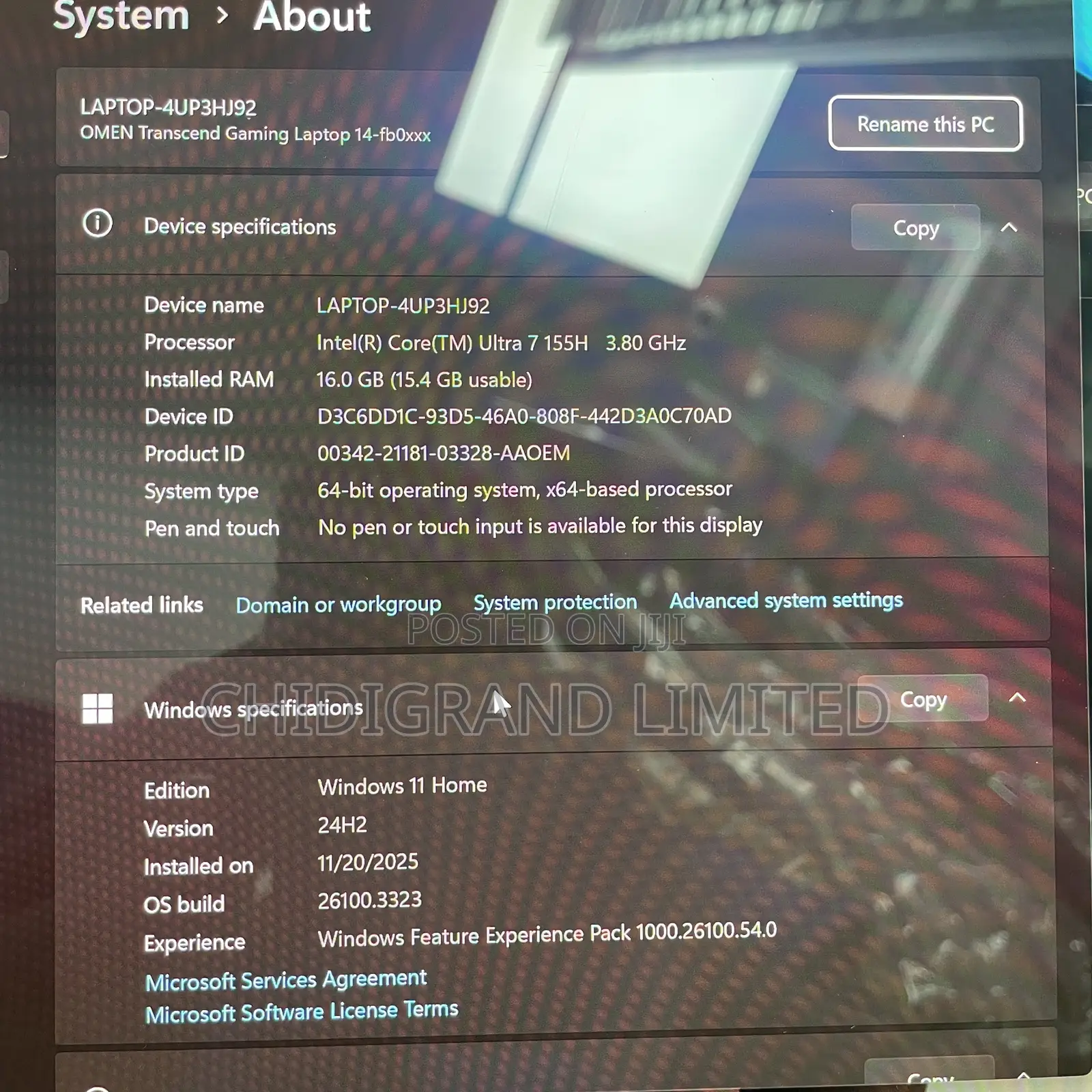This screenshot has width=1092, height=1092.
Task: Open Domain or workgroup link
Action: (339, 605)
